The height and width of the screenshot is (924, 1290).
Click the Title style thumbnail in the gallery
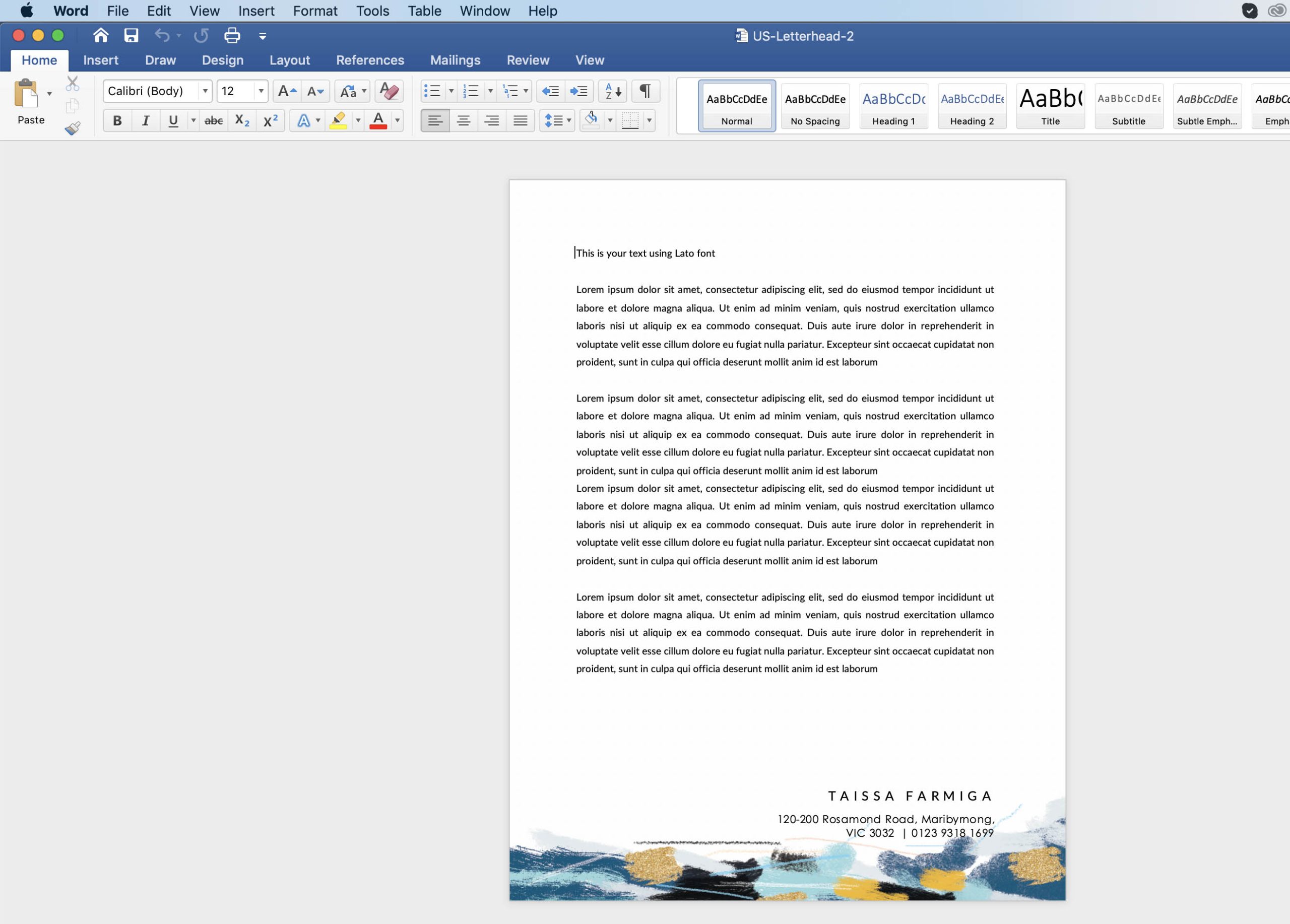1050,106
